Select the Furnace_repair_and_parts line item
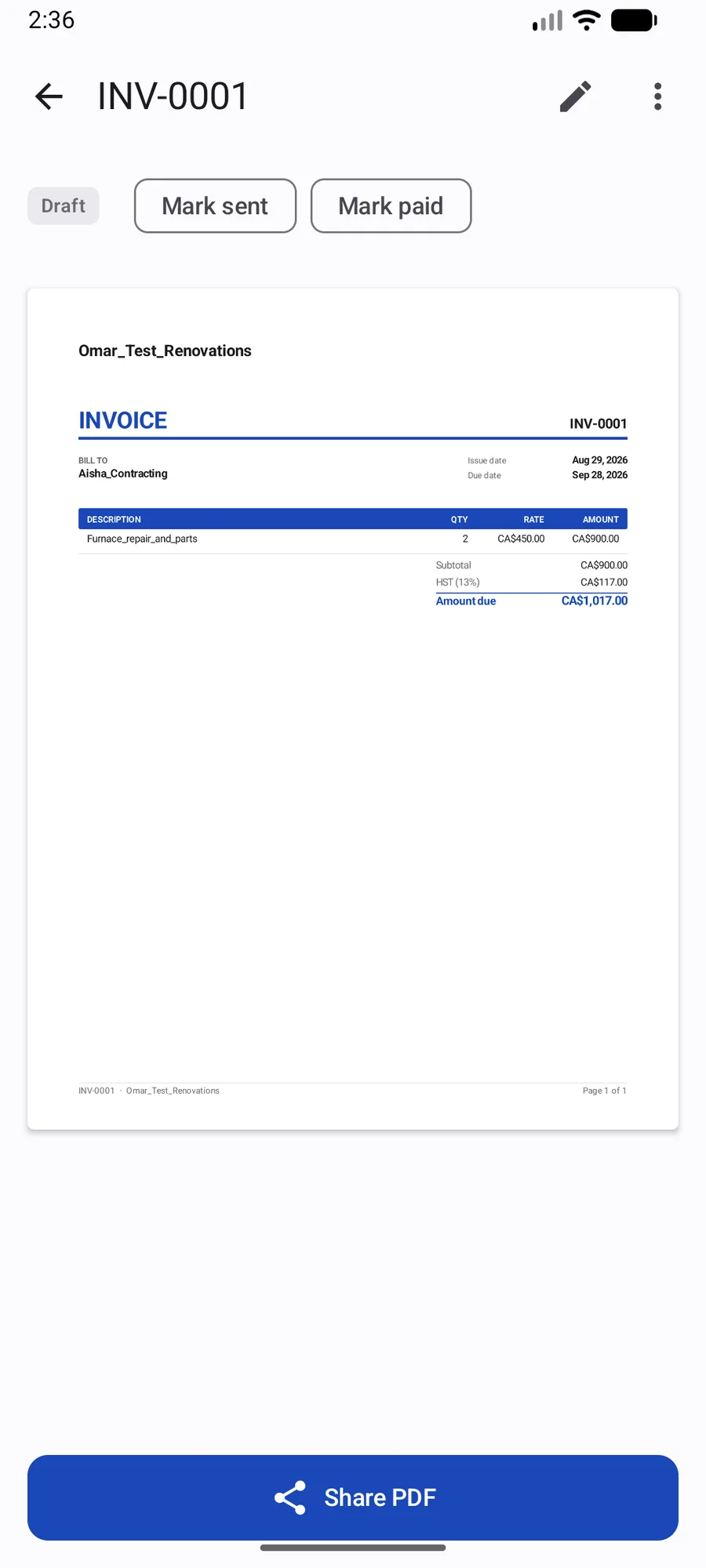The width and height of the screenshot is (706, 1568). 142,539
